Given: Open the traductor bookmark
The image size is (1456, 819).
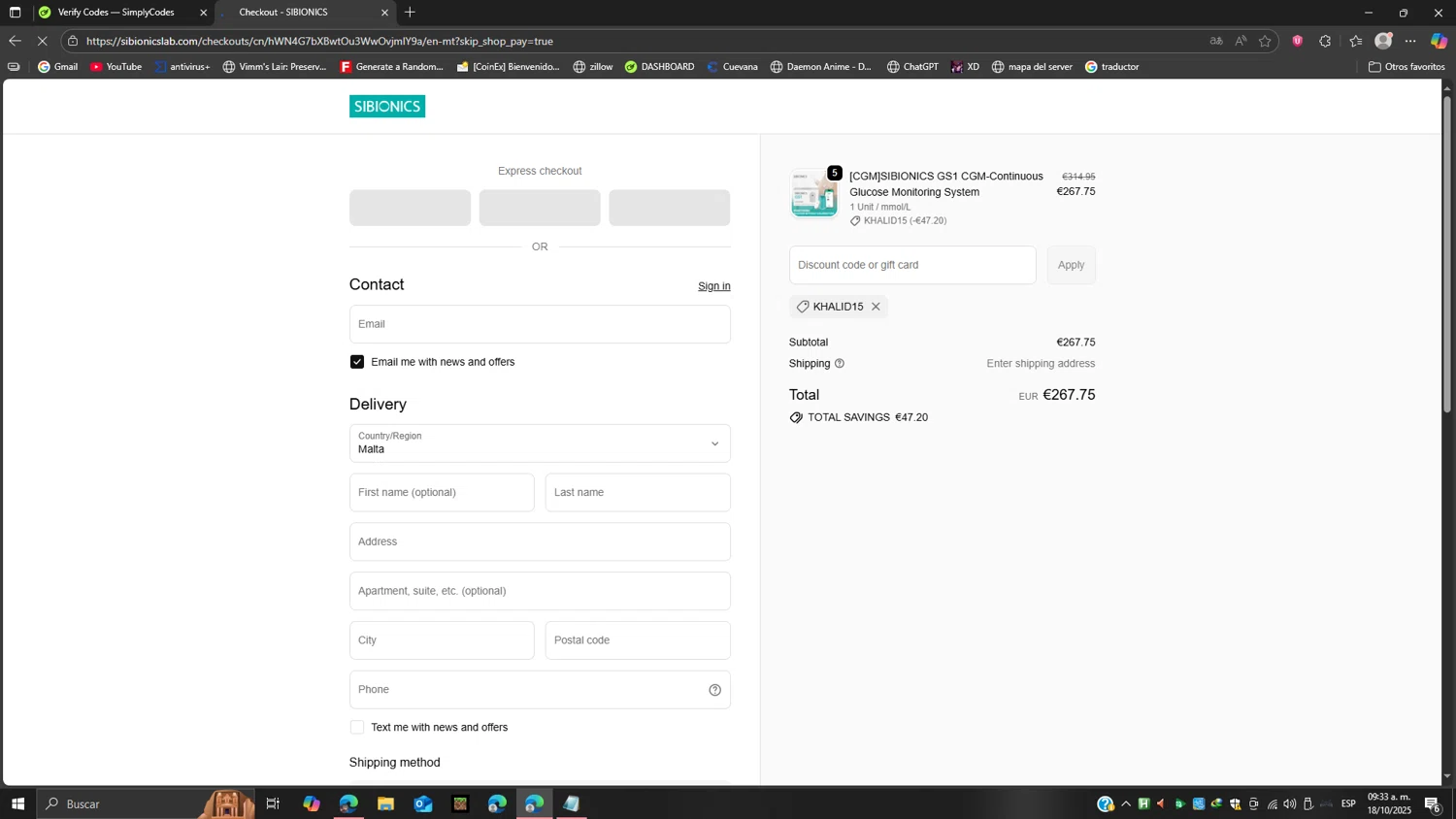Looking at the screenshot, I should pyautogui.click(x=1111, y=67).
